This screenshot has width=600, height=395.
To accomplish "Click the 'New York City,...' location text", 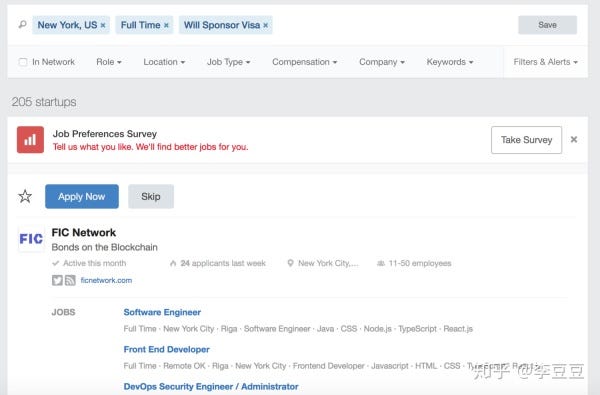I will [328, 263].
